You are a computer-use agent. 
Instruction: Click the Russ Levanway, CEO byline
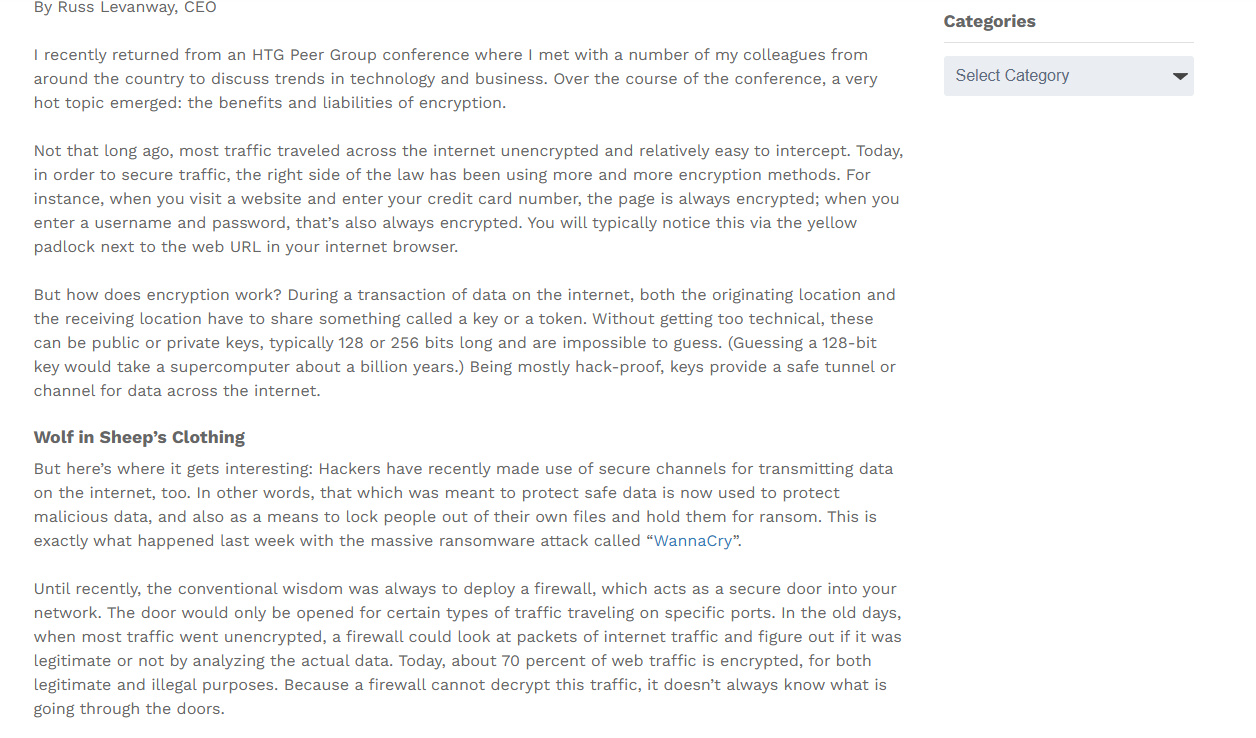[x=125, y=8]
